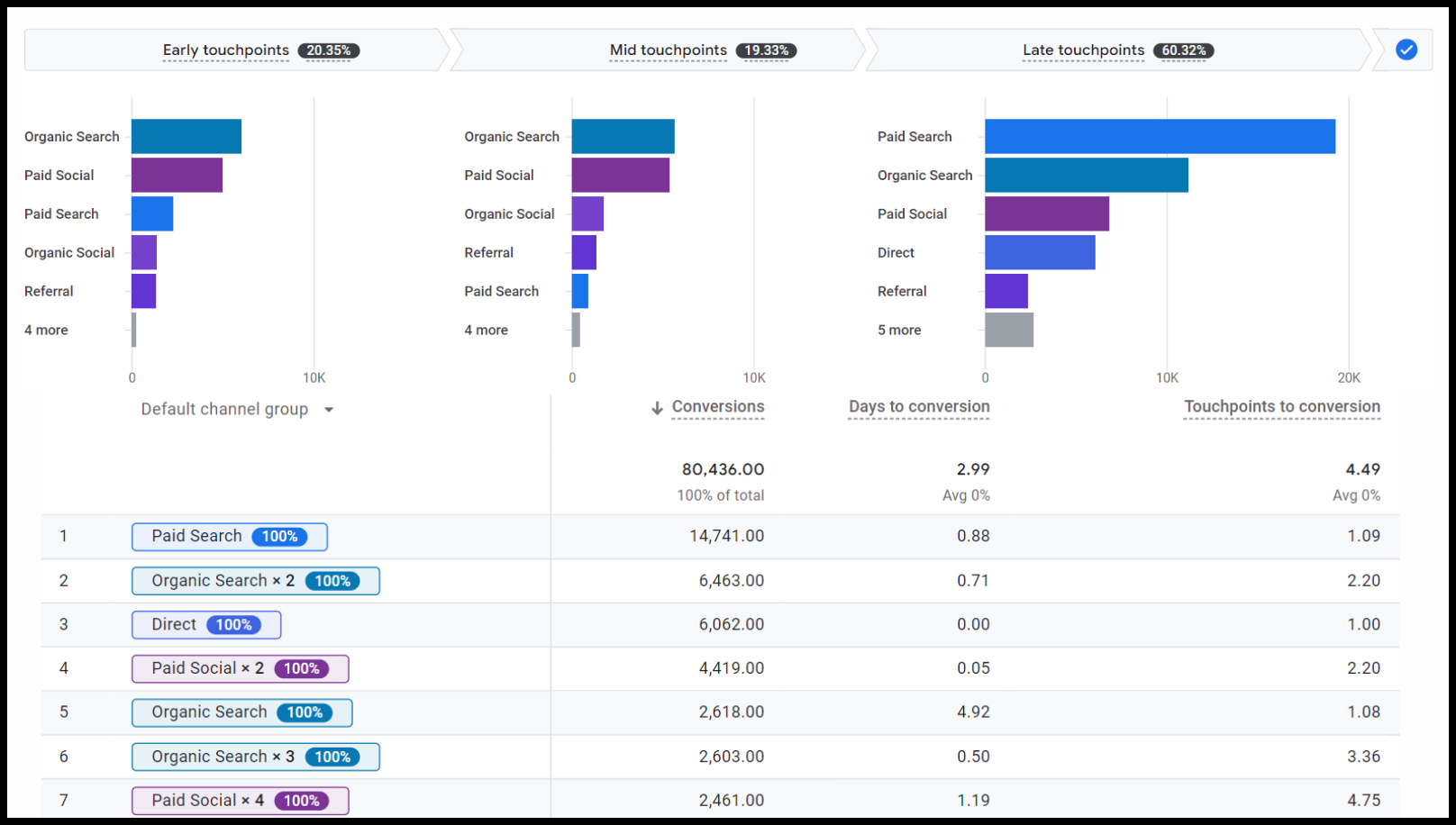Sort by Days to conversion column
The image size is (1456, 825).
tap(918, 407)
